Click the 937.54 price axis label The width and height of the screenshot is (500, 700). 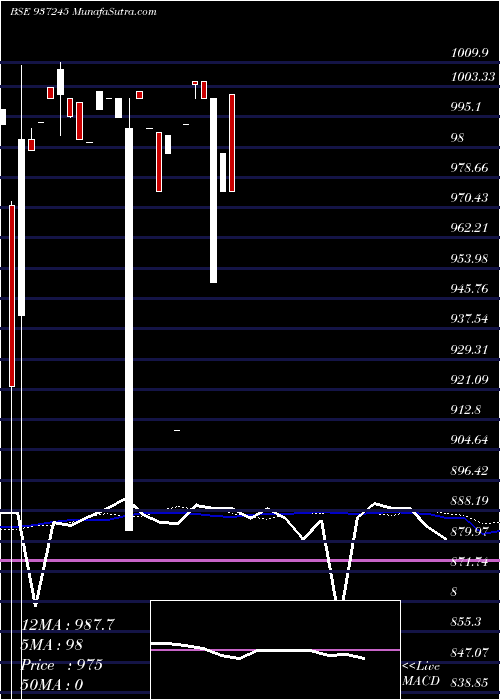(x=470, y=319)
